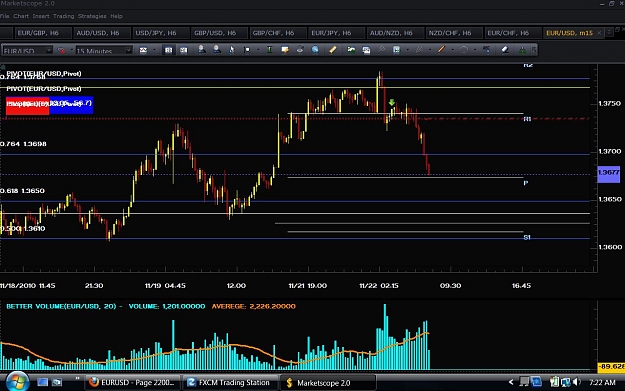Click the greyed line-group tool icon
The image size is (625, 391).
pyautogui.click(x=419, y=50)
